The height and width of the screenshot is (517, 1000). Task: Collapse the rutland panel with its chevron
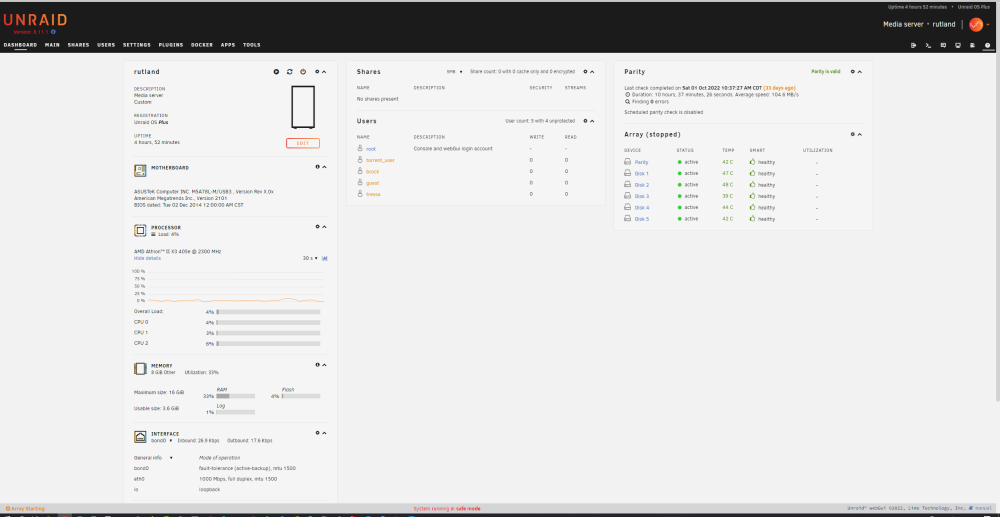click(x=324, y=72)
